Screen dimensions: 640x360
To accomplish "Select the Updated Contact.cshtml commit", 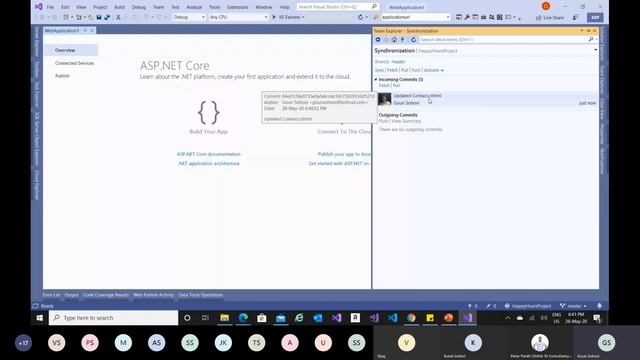I will [x=486, y=99].
